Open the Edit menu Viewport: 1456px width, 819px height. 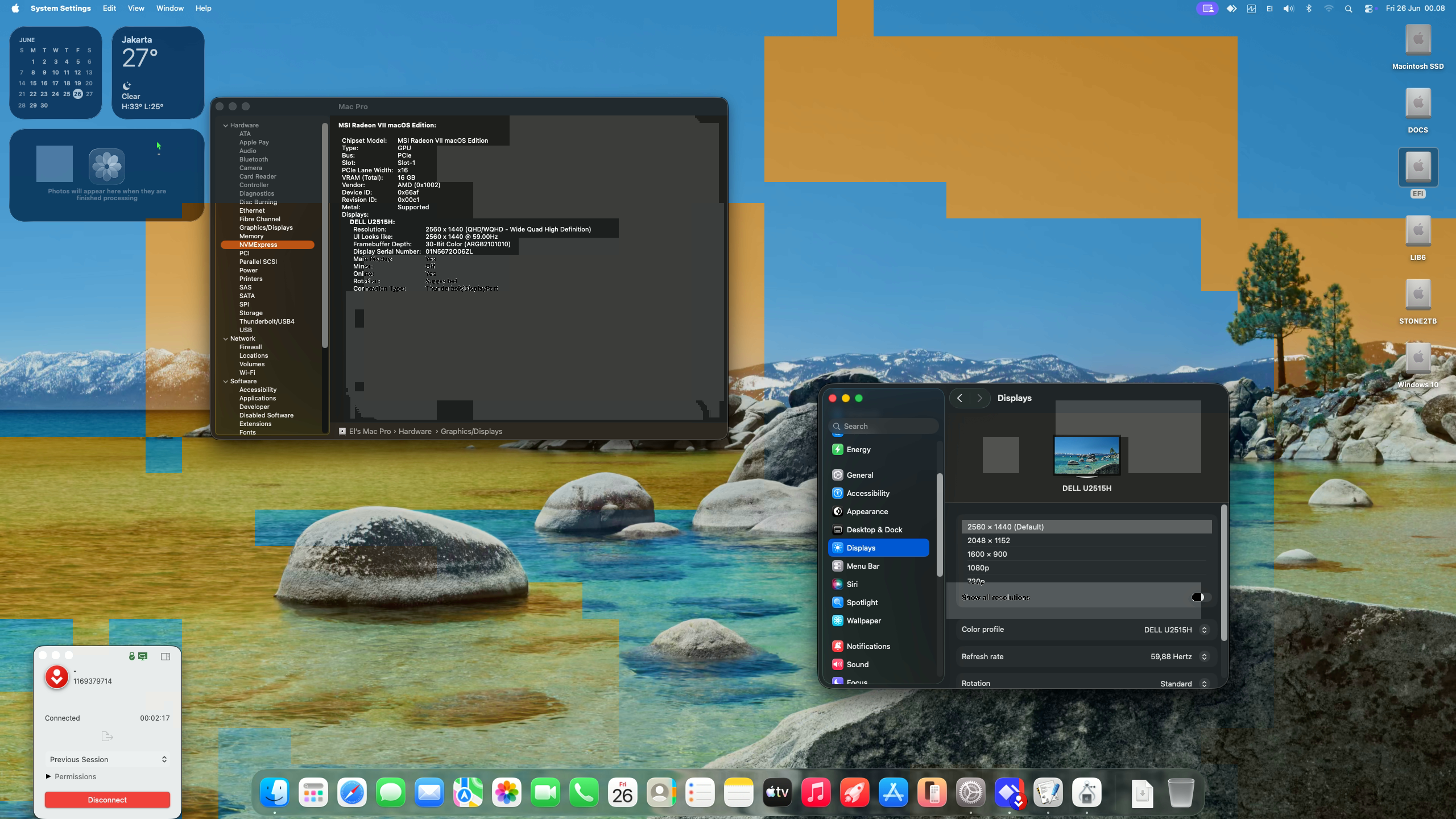click(x=109, y=9)
